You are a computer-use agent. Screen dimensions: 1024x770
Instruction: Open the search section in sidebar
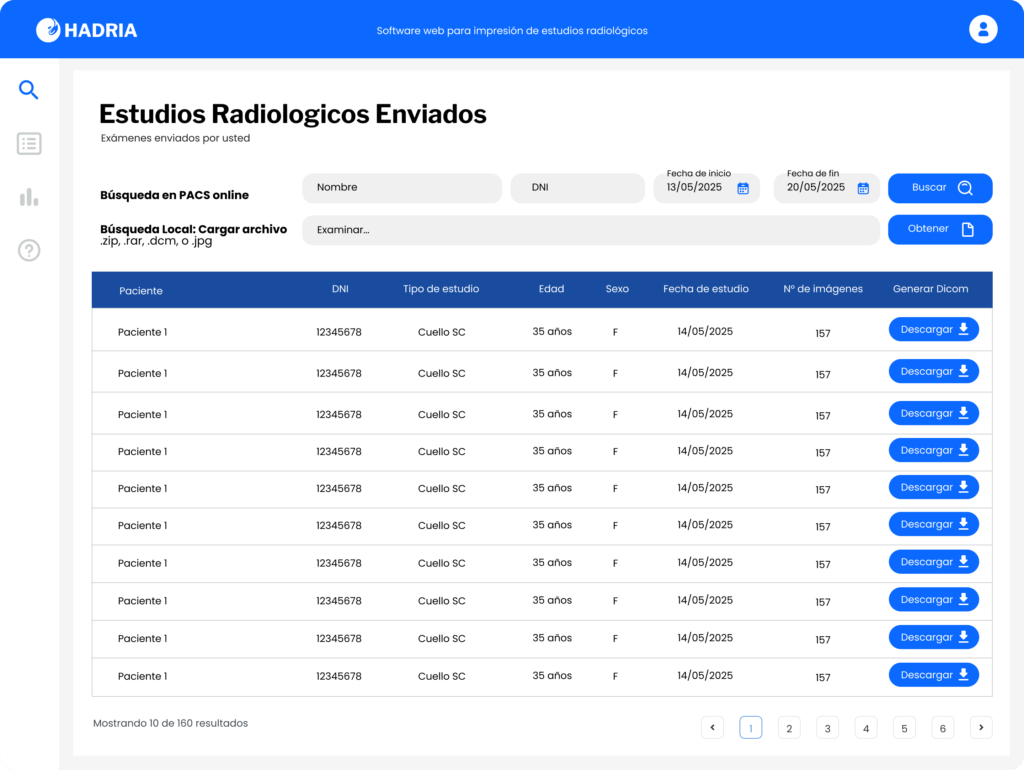pos(29,91)
